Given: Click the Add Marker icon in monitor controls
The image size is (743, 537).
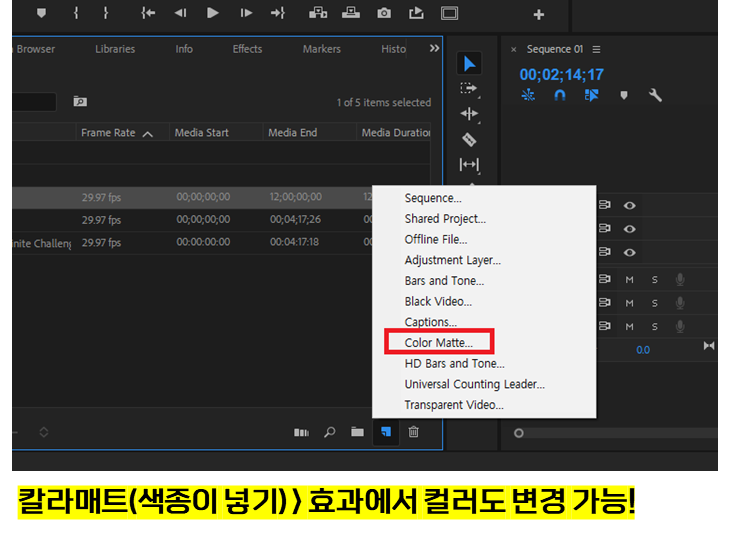Looking at the screenshot, I should click(x=41, y=13).
